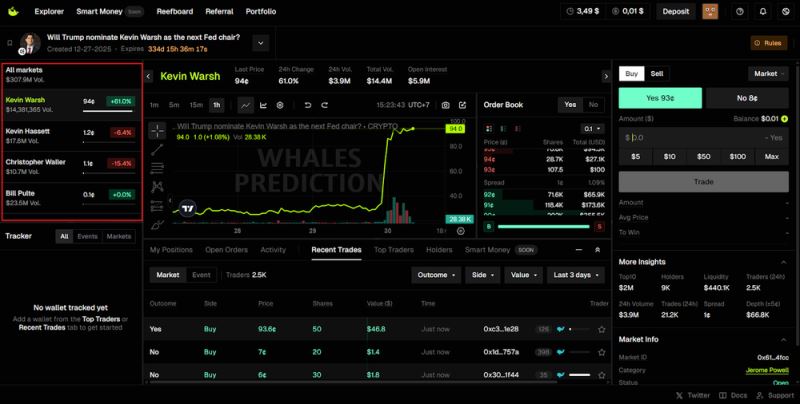Open the user avatar profile icon
The width and height of the screenshot is (800, 404).
click(x=710, y=11)
